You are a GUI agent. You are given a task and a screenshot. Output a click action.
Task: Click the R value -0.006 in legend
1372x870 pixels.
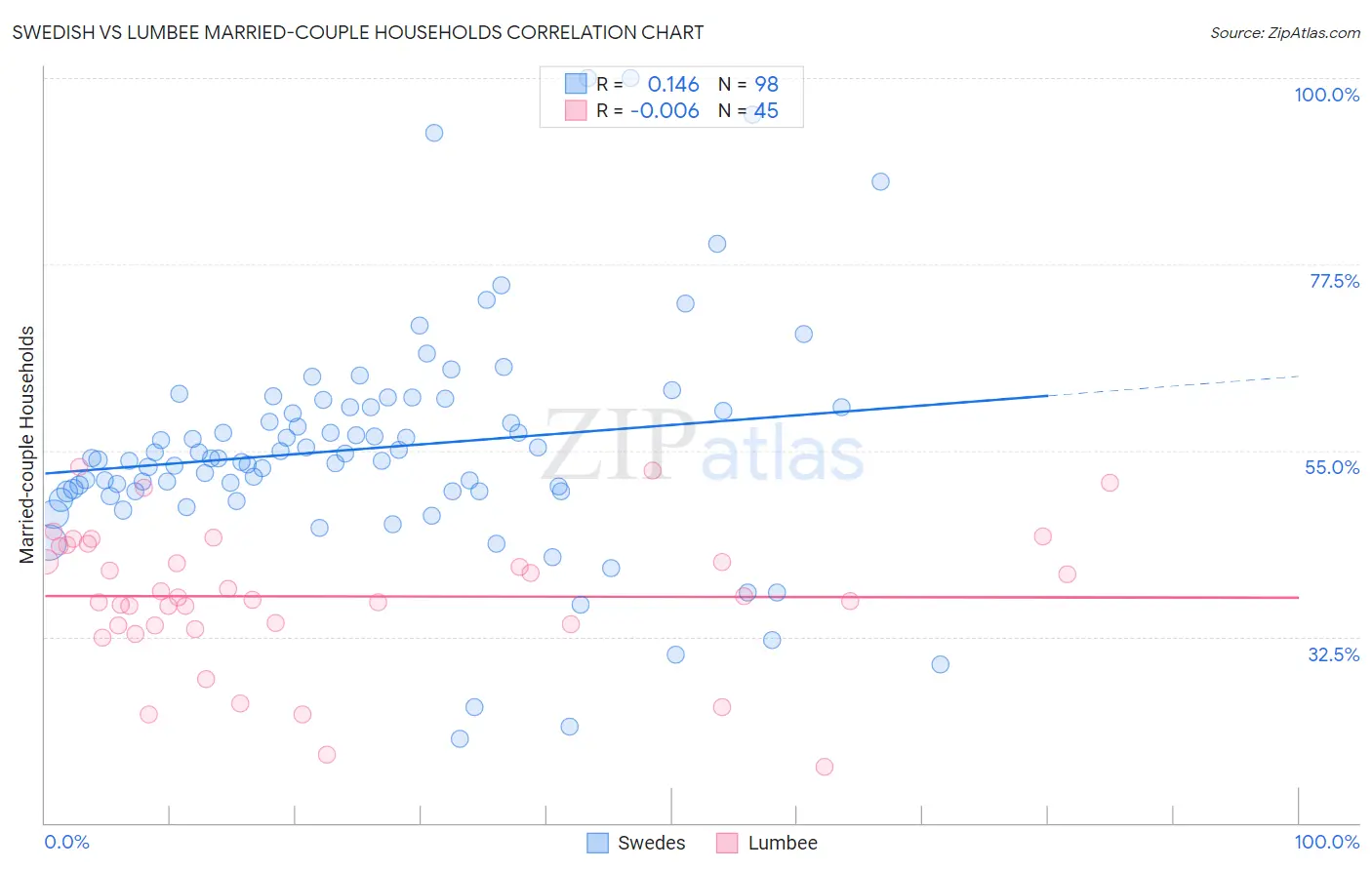pyautogui.click(x=665, y=111)
